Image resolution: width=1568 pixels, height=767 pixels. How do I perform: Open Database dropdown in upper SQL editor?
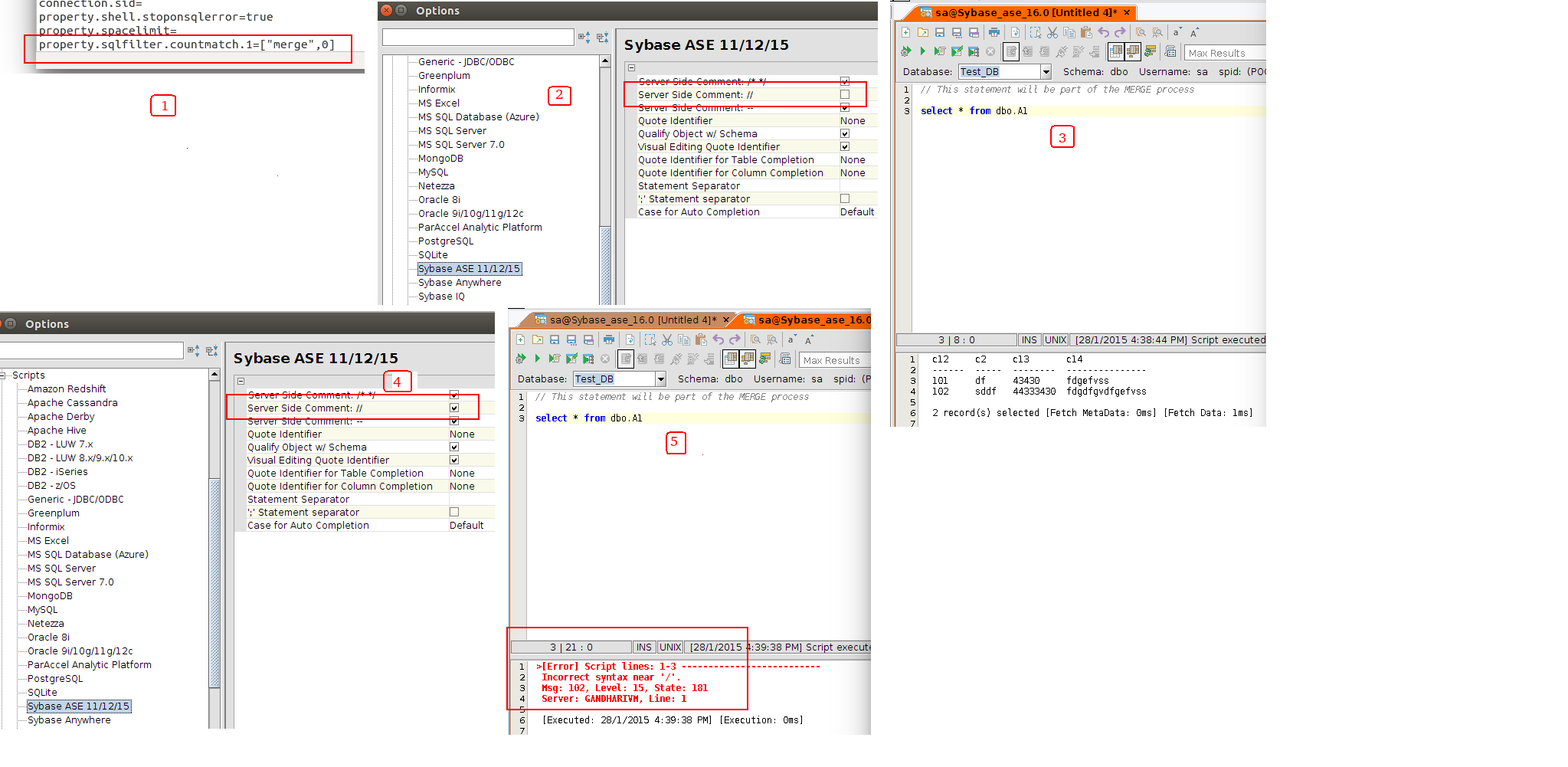point(1046,71)
